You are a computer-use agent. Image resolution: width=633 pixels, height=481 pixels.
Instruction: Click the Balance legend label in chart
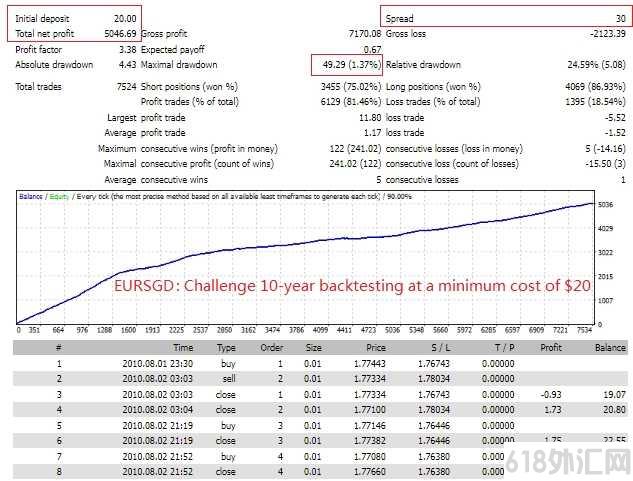31,197
